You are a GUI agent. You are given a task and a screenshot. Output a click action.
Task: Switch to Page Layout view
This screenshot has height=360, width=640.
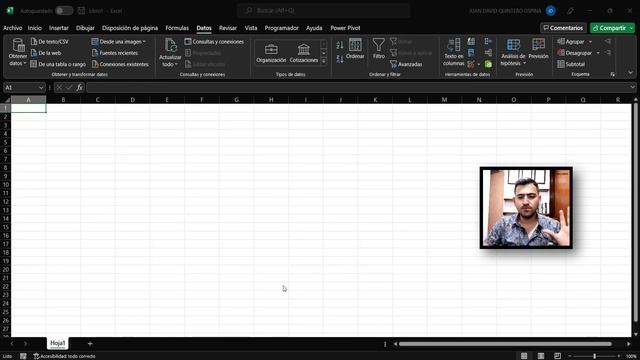(541, 356)
